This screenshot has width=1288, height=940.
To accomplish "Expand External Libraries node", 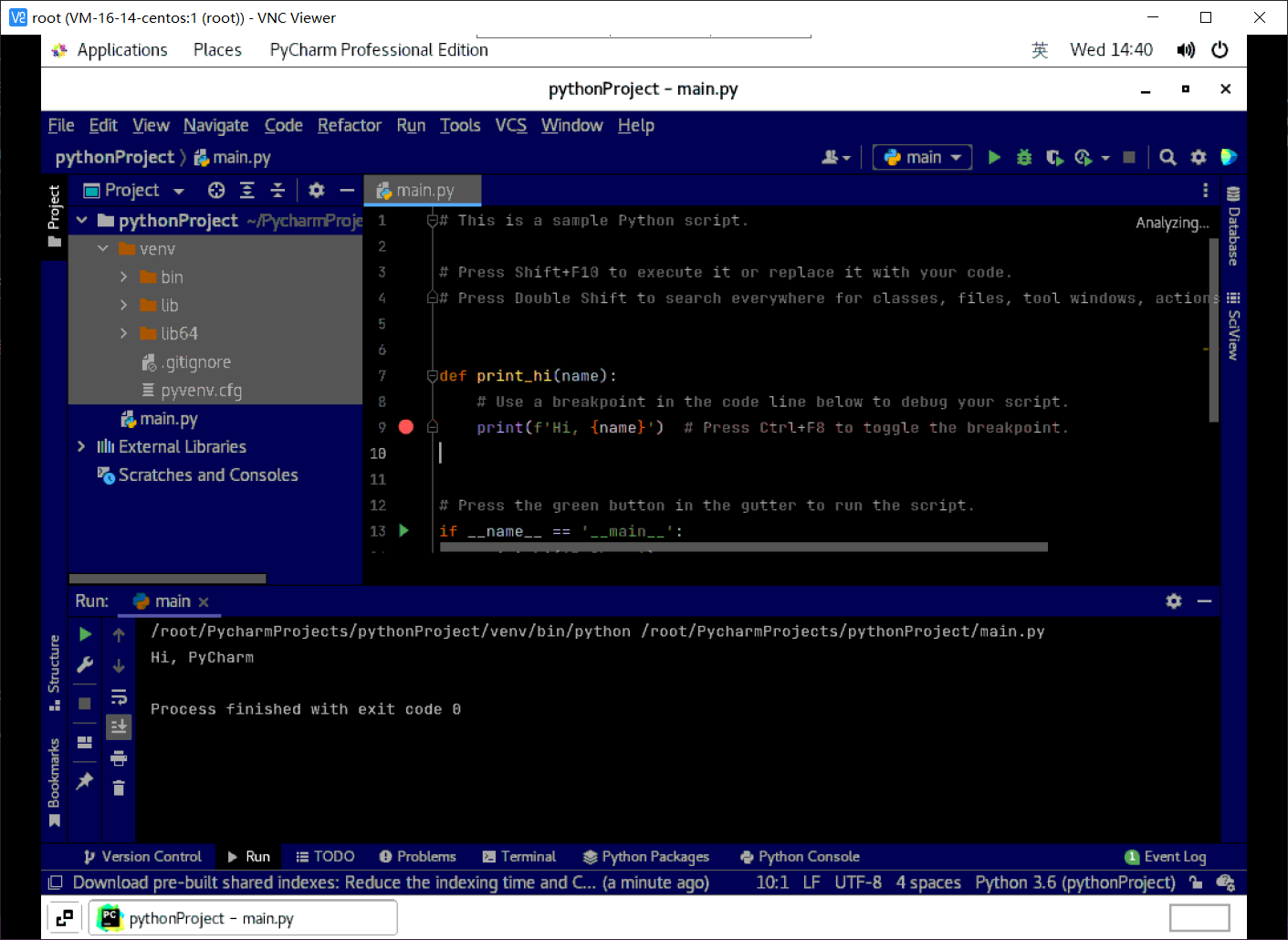I will click(82, 446).
